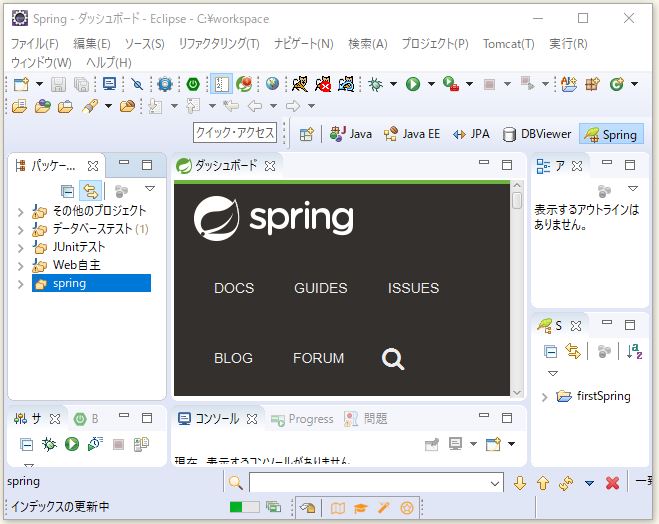
Task: Open the Package Explorer view menu triangle
Action: [150, 188]
